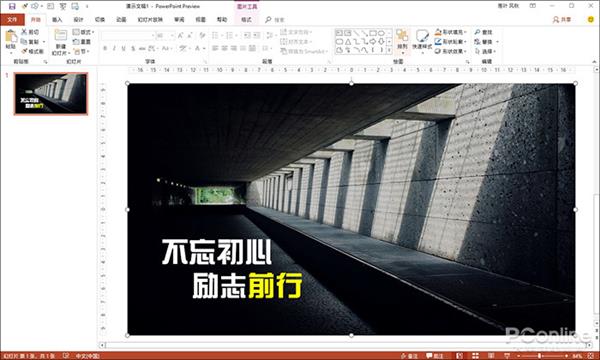Click Notes button in status bar

coord(410,356)
